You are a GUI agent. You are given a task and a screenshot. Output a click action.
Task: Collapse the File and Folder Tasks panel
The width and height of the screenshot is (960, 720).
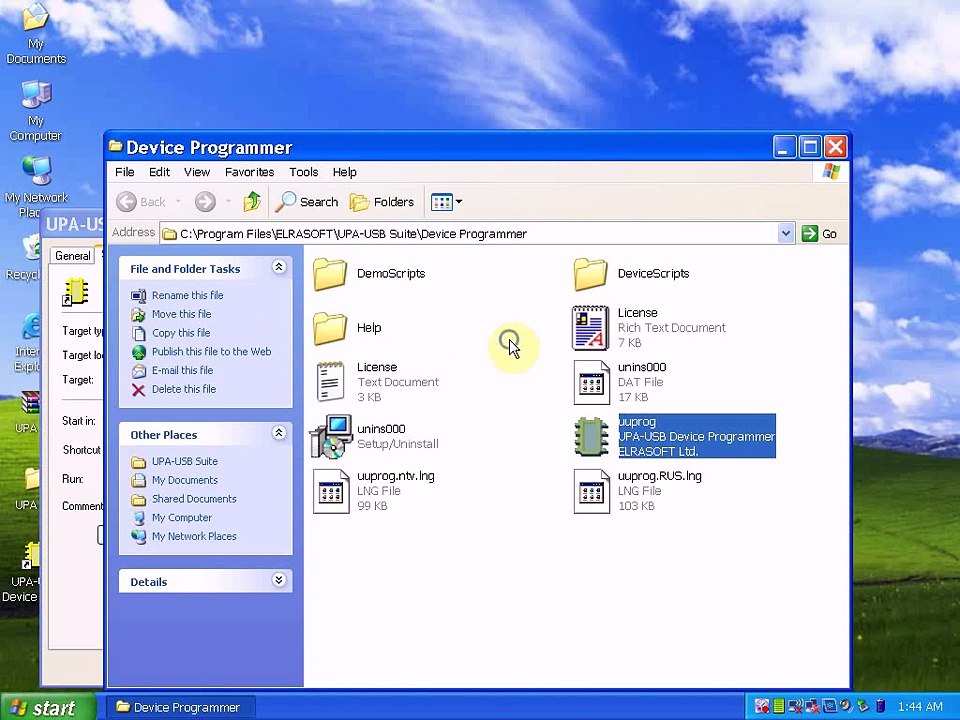[x=279, y=267]
